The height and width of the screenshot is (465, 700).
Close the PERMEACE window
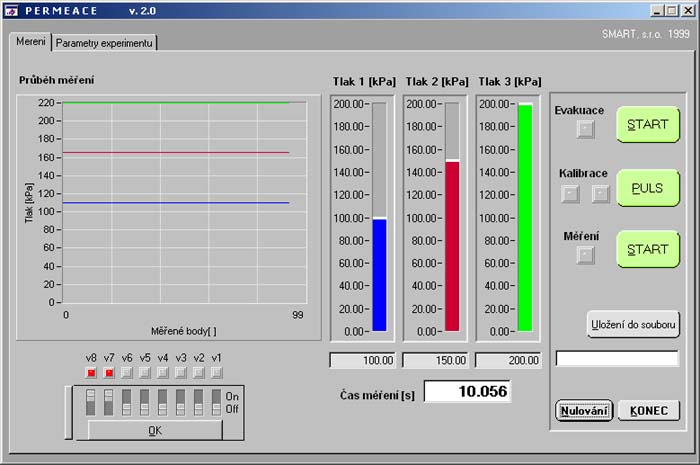coord(688,10)
